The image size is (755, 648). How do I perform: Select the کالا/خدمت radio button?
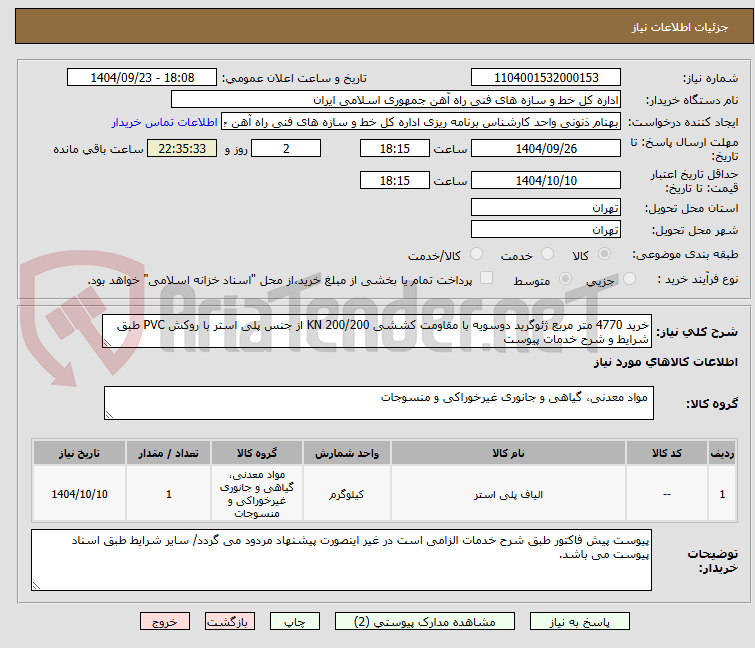[x=476, y=254]
